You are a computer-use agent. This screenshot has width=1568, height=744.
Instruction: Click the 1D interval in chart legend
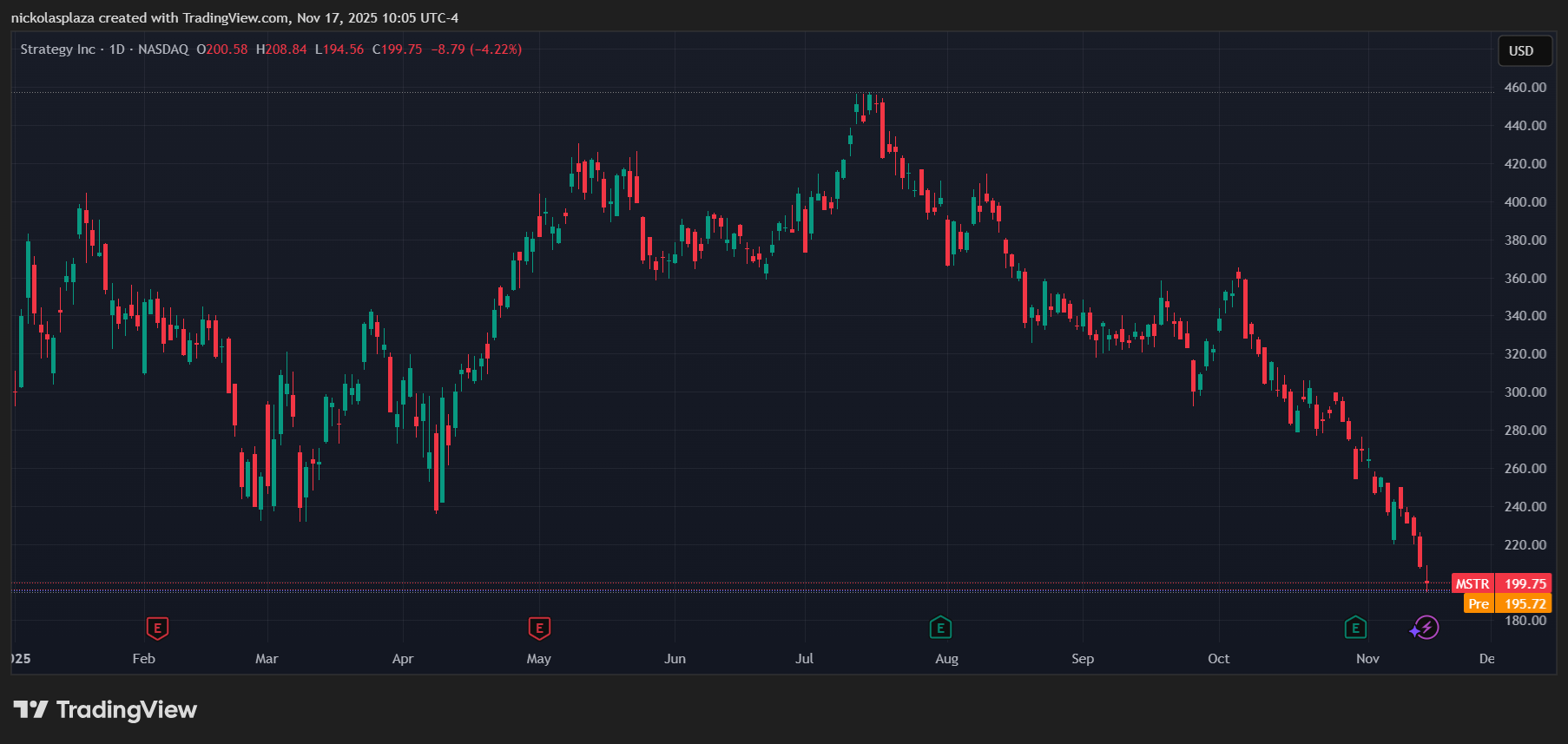116,49
